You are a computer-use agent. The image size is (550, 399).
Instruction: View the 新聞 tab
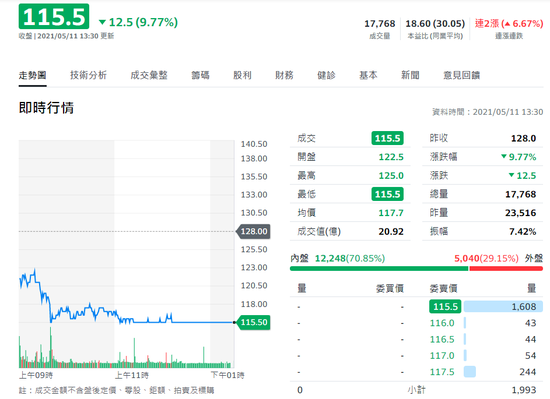pos(410,75)
